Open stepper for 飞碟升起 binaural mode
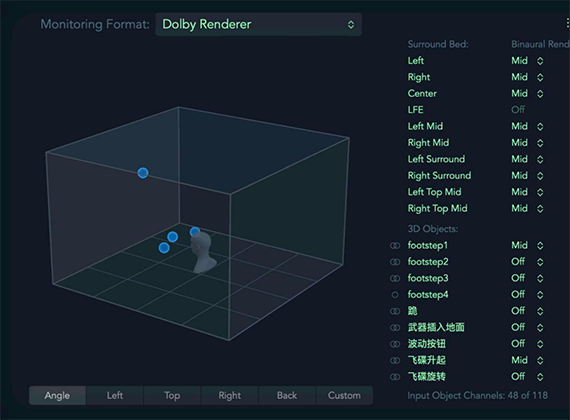The height and width of the screenshot is (420, 570). pyautogui.click(x=540, y=360)
